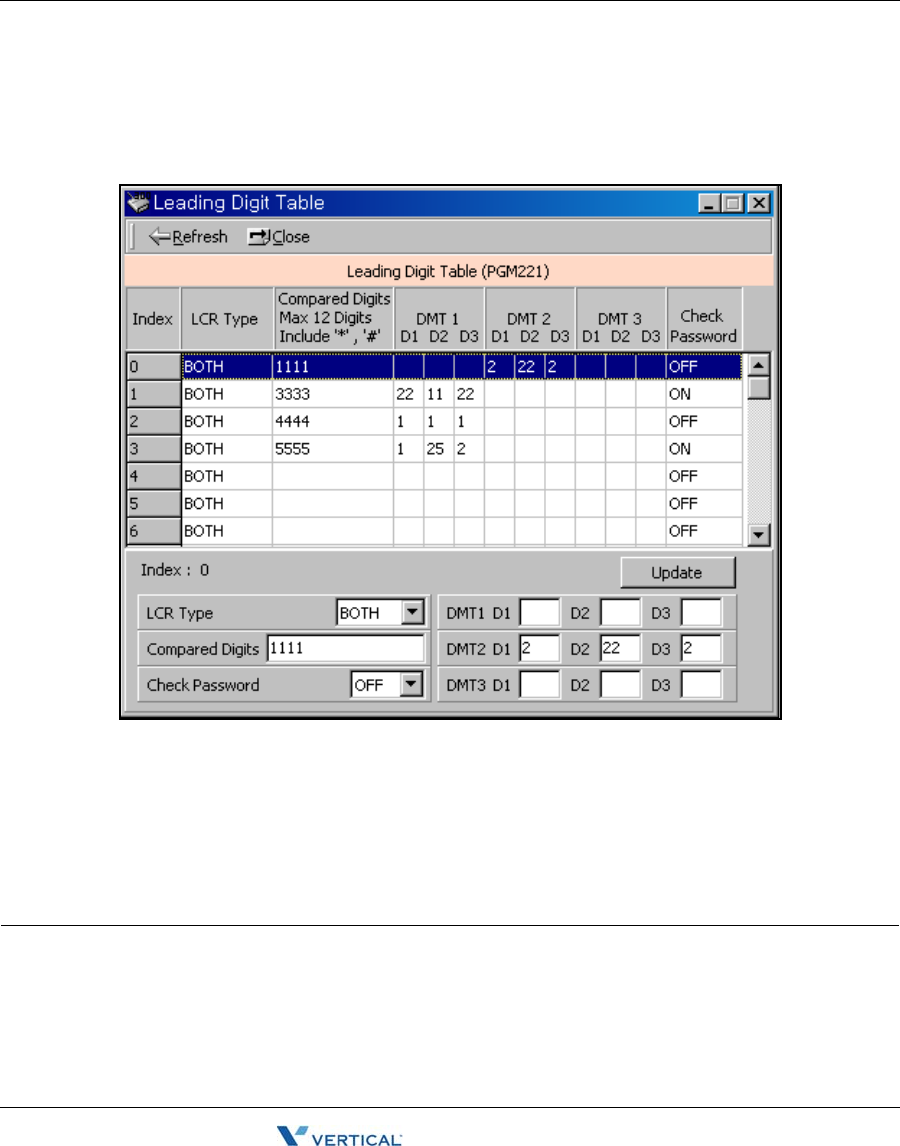The image size is (900, 1146).
Task: Click Check Password ON in row 3
Action: (703, 449)
